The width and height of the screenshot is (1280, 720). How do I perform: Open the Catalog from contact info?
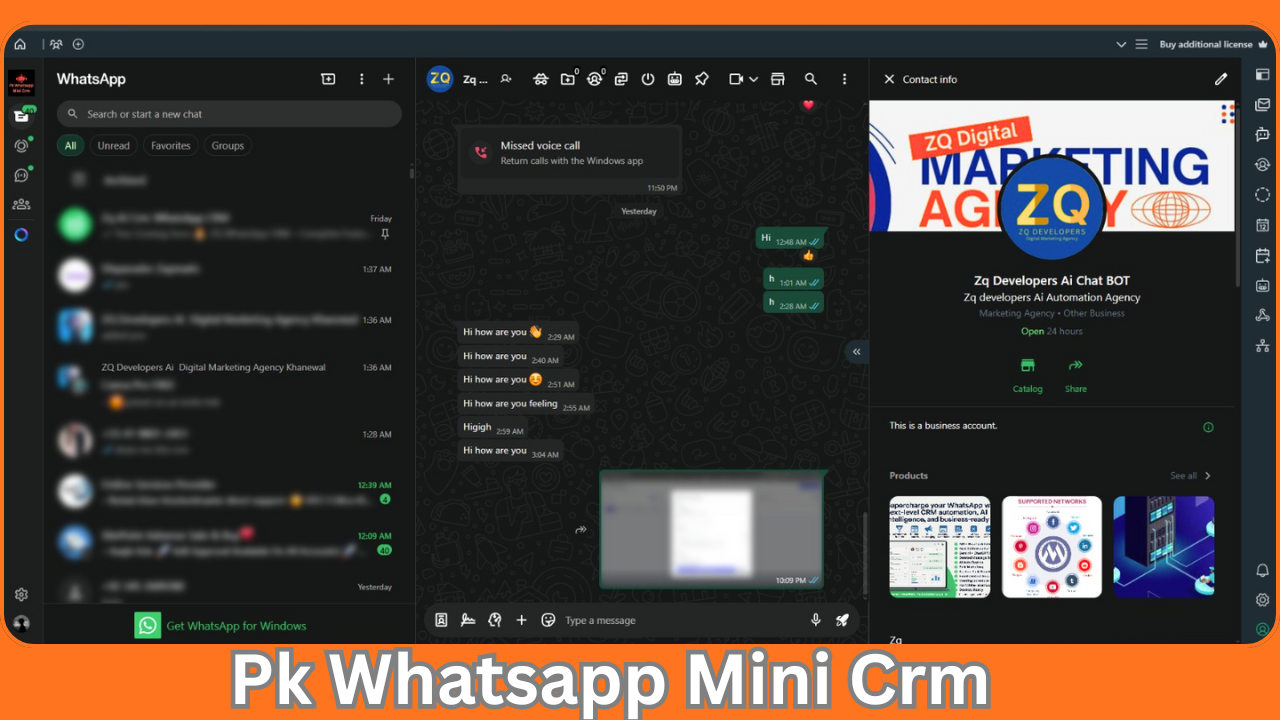click(x=1028, y=375)
